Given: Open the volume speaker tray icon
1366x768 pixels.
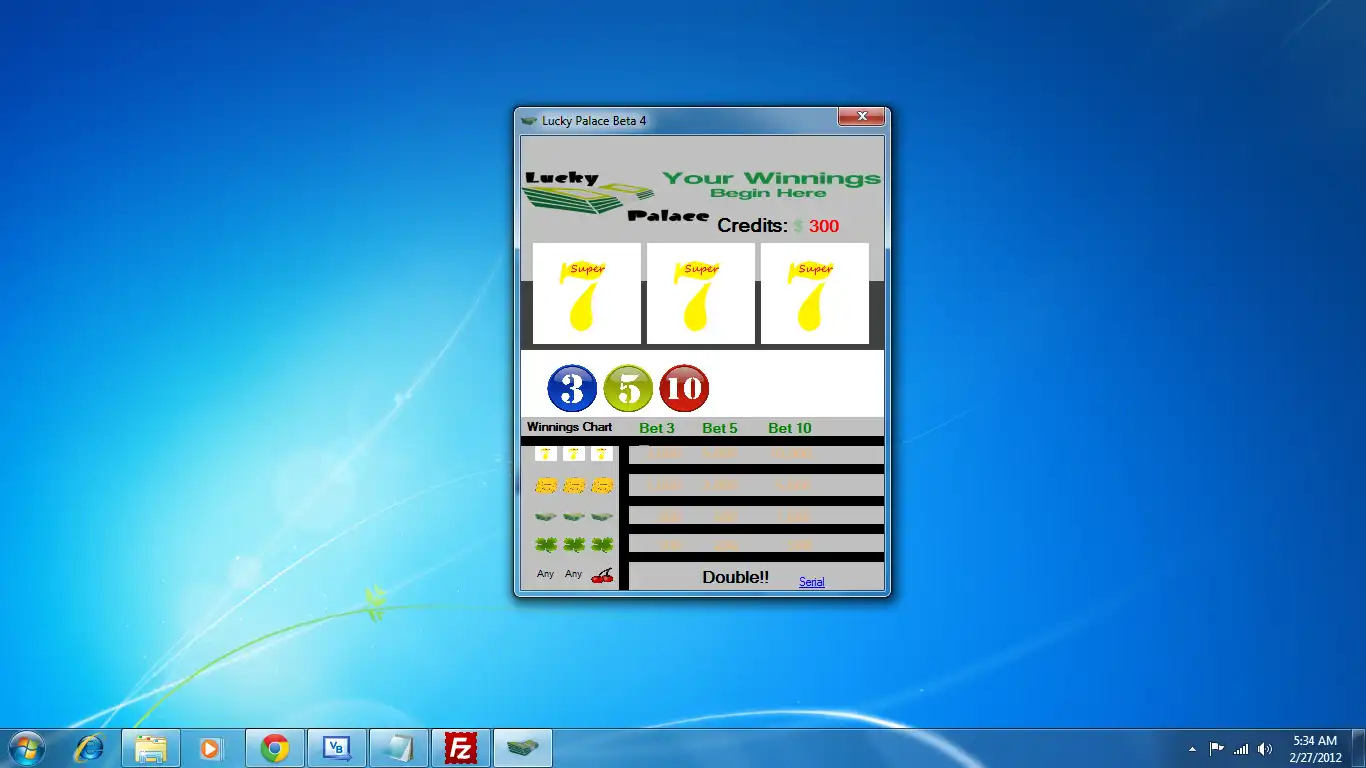Looking at the screenshot, I should [x=1265, y=748].
